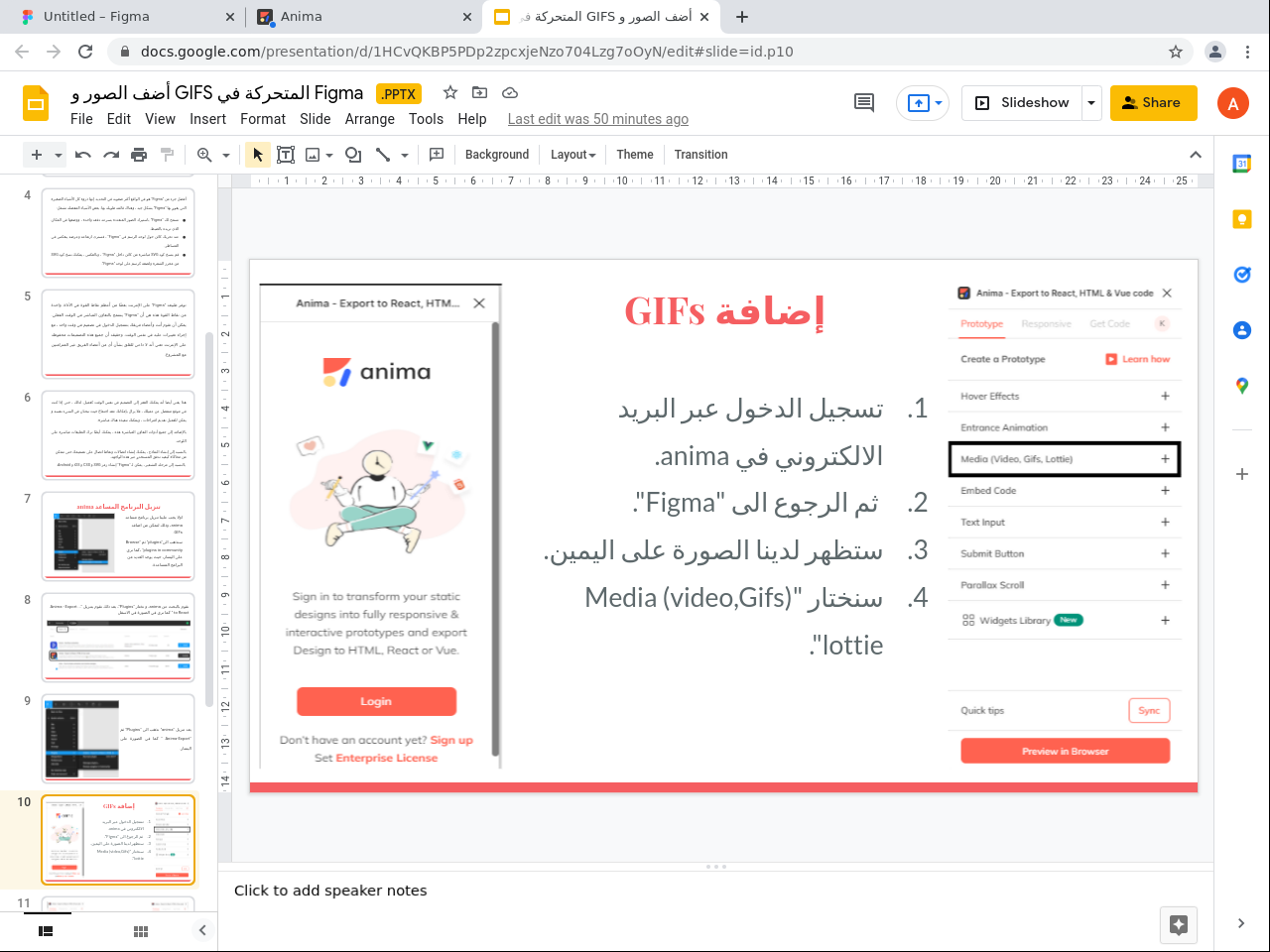
Task: Add a new slide with plus icon
Action: tap(37, 155)
